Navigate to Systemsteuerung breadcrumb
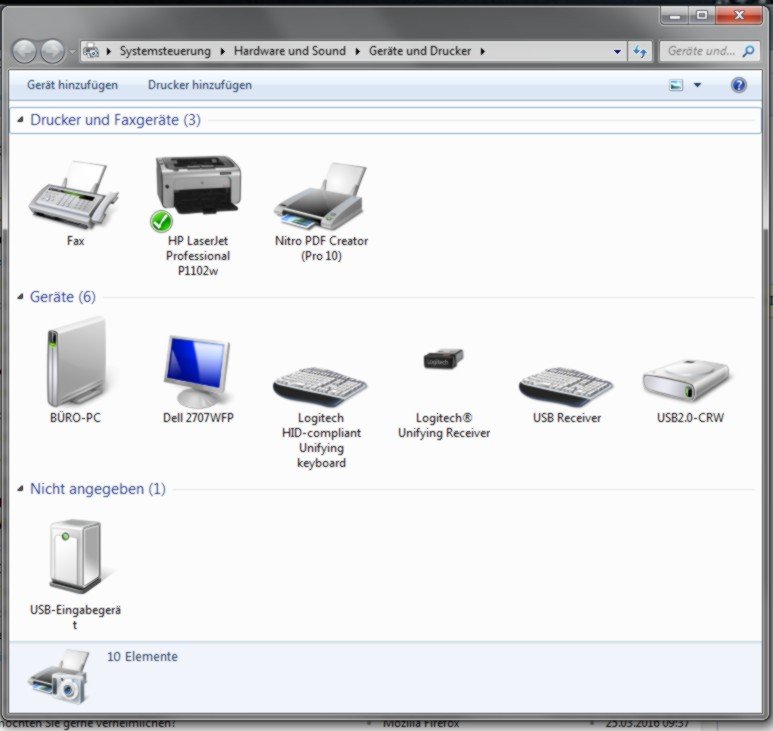Viewport: 773px width, 731px height. pos(165,51)
